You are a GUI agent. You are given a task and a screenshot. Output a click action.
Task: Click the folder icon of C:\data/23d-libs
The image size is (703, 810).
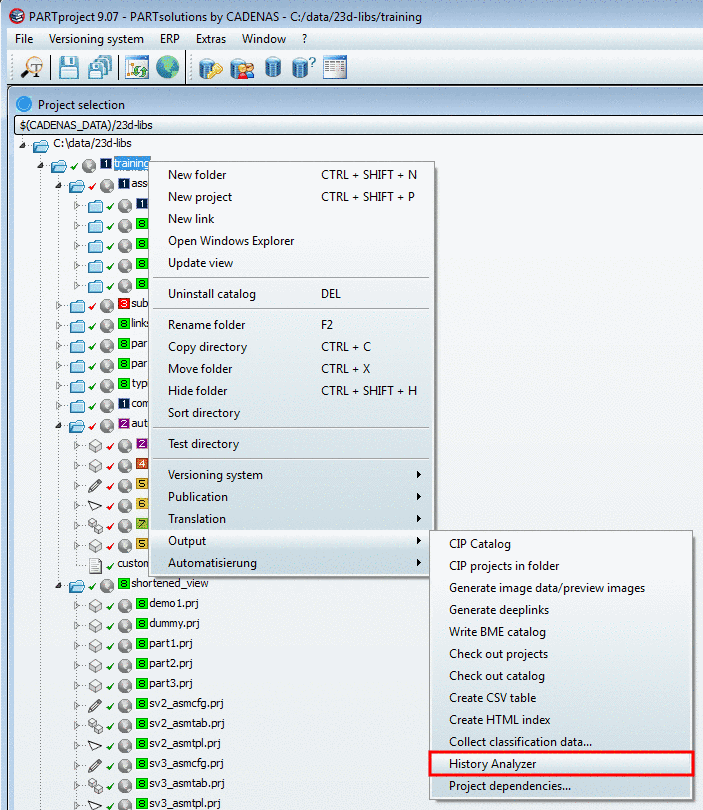point(41,146)
